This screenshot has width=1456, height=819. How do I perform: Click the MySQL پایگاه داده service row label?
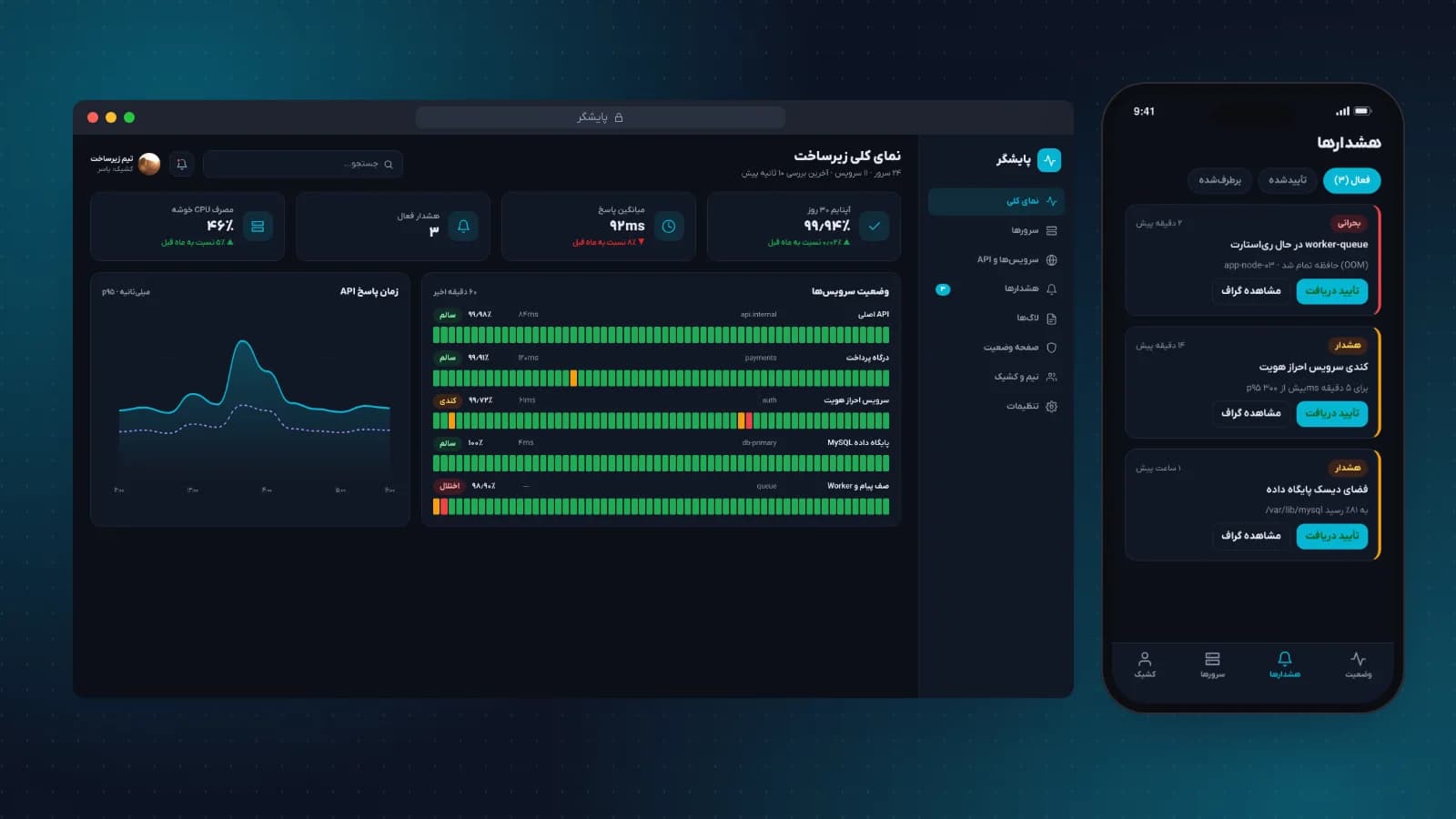point(857,443)
